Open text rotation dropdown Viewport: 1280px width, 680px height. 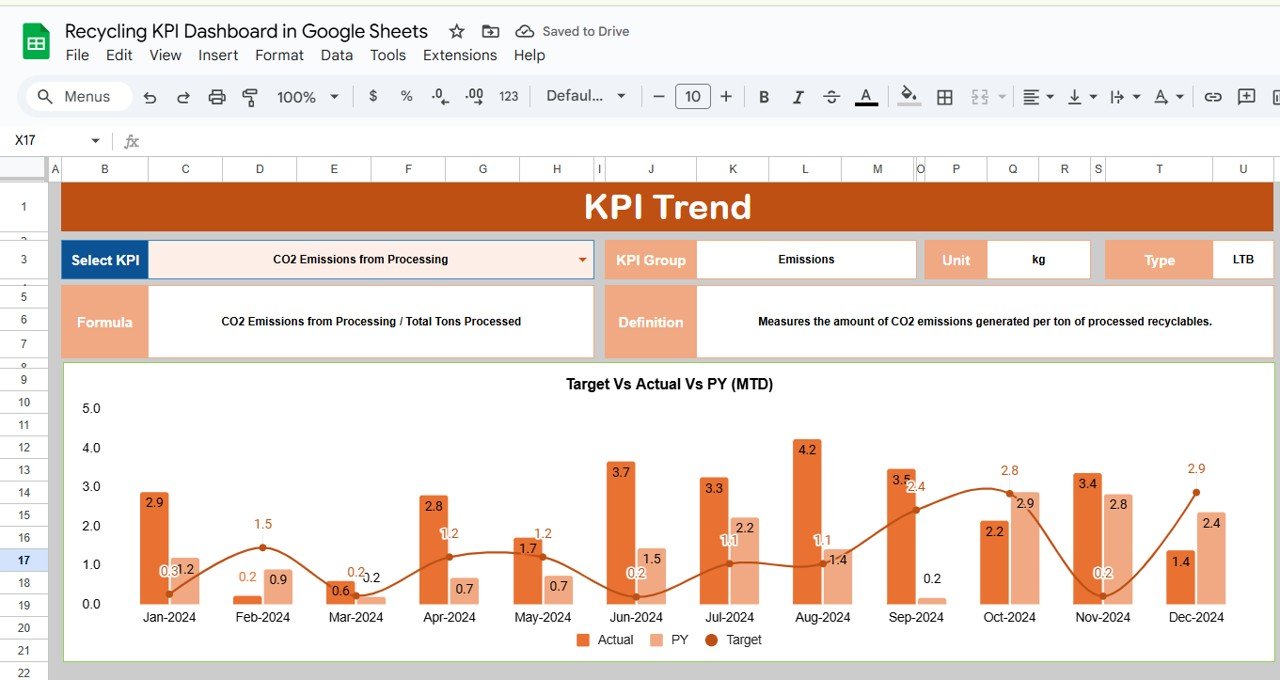(x=1168, y=97)
